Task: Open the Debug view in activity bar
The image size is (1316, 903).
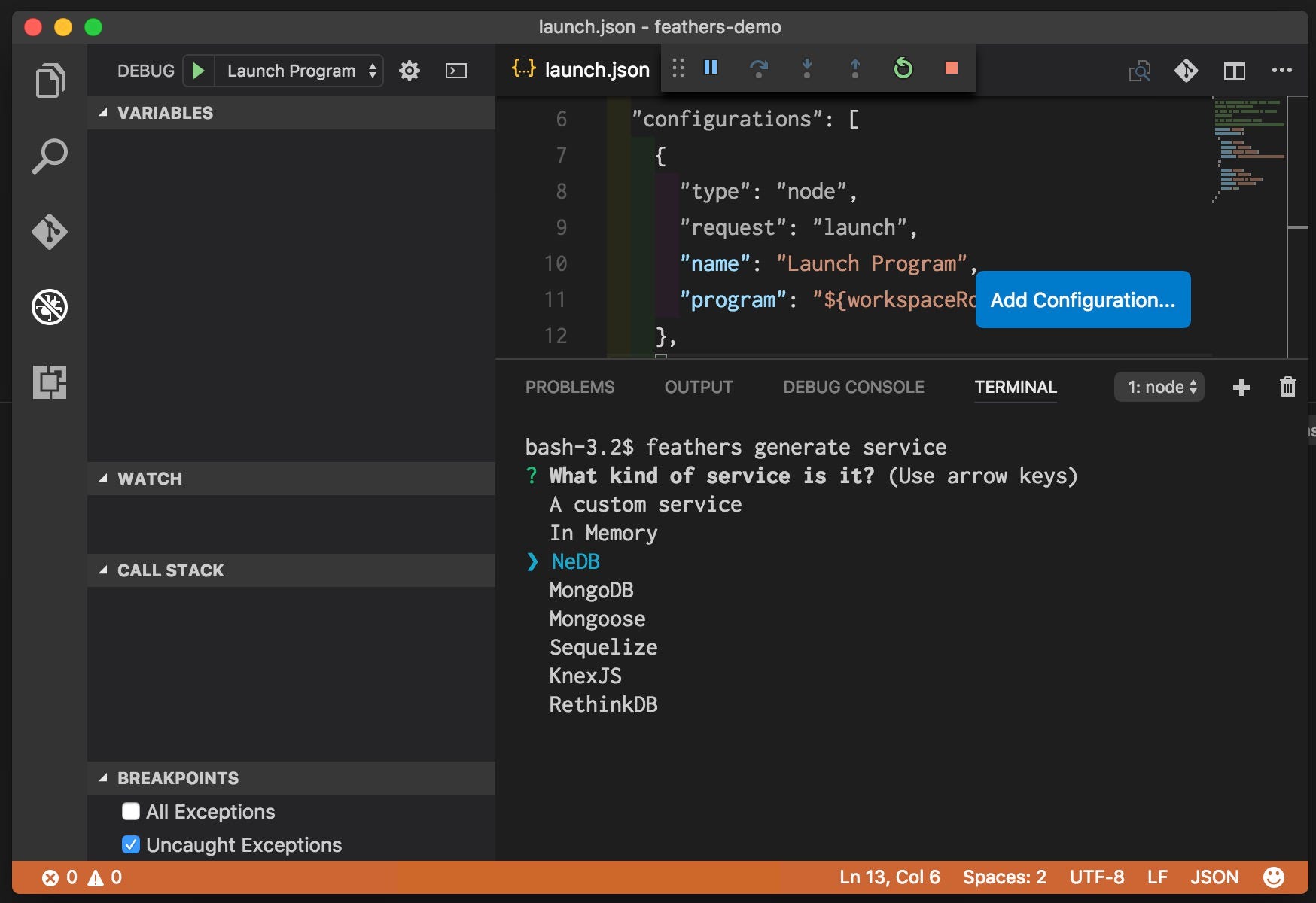Action: [50, 307]
